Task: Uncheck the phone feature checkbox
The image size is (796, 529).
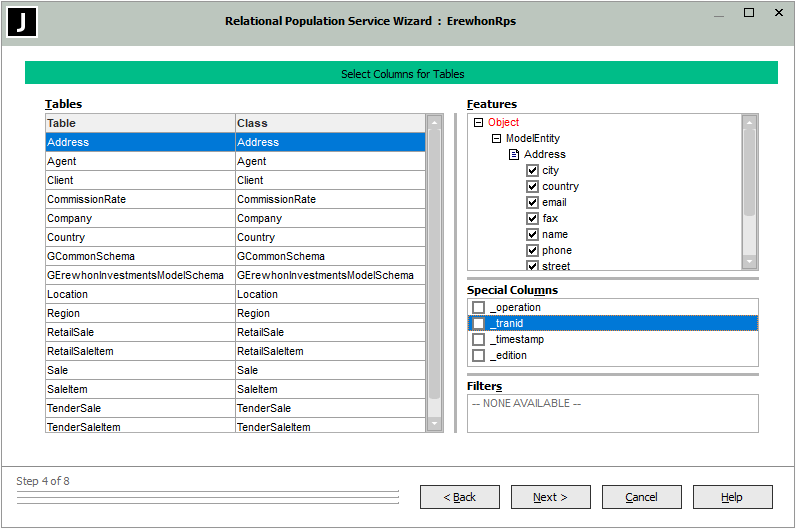Action: coord(533,251)
